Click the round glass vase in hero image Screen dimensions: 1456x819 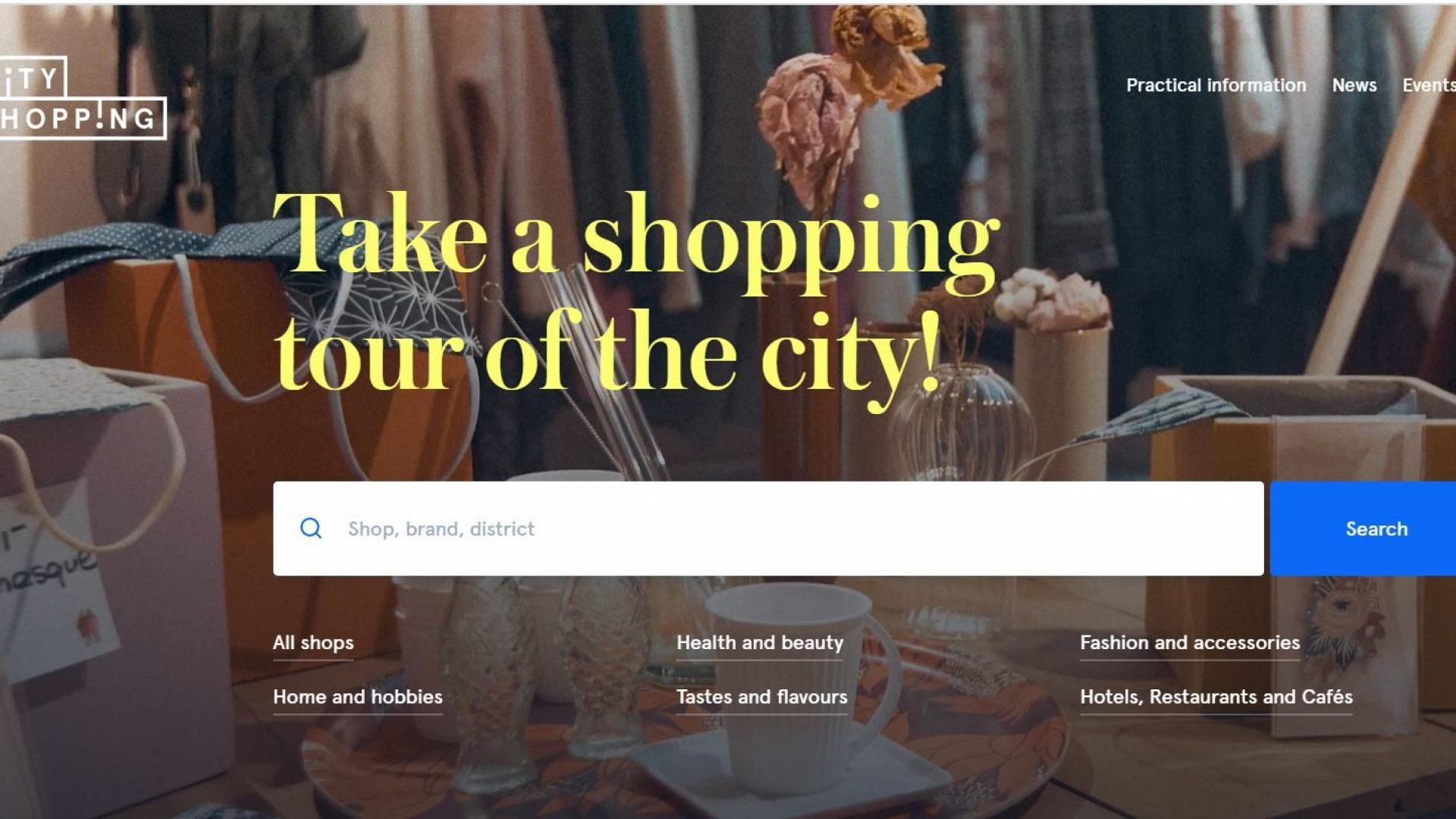[x=965, y=425]
